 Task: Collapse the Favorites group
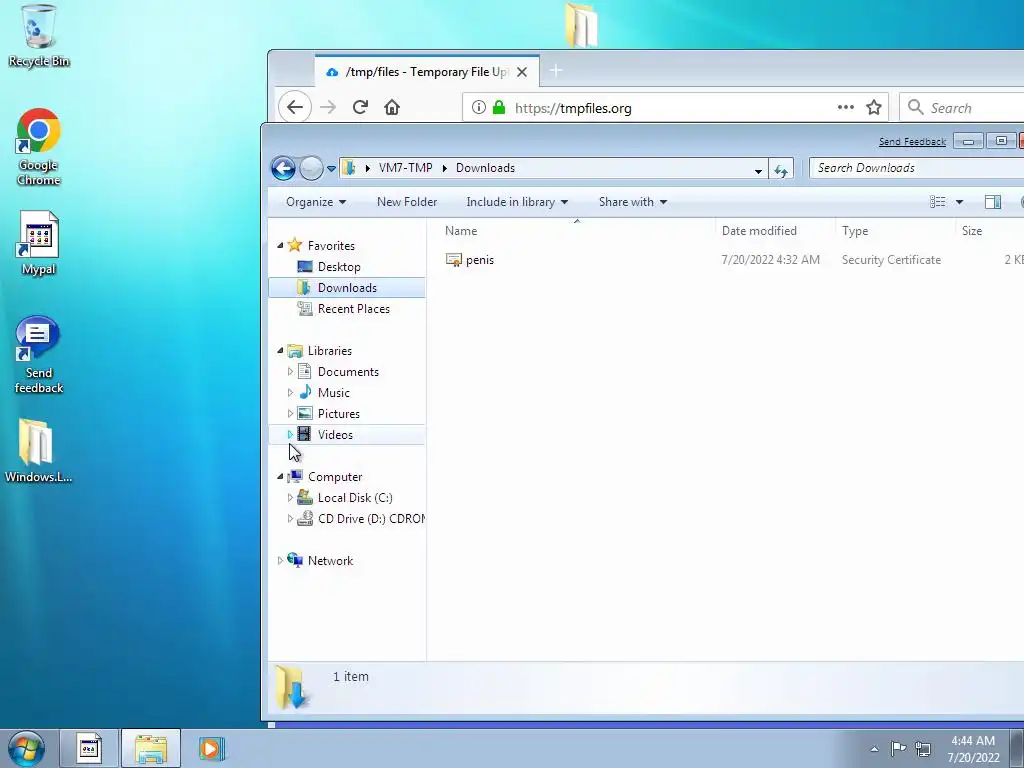[x=280, y=246]
